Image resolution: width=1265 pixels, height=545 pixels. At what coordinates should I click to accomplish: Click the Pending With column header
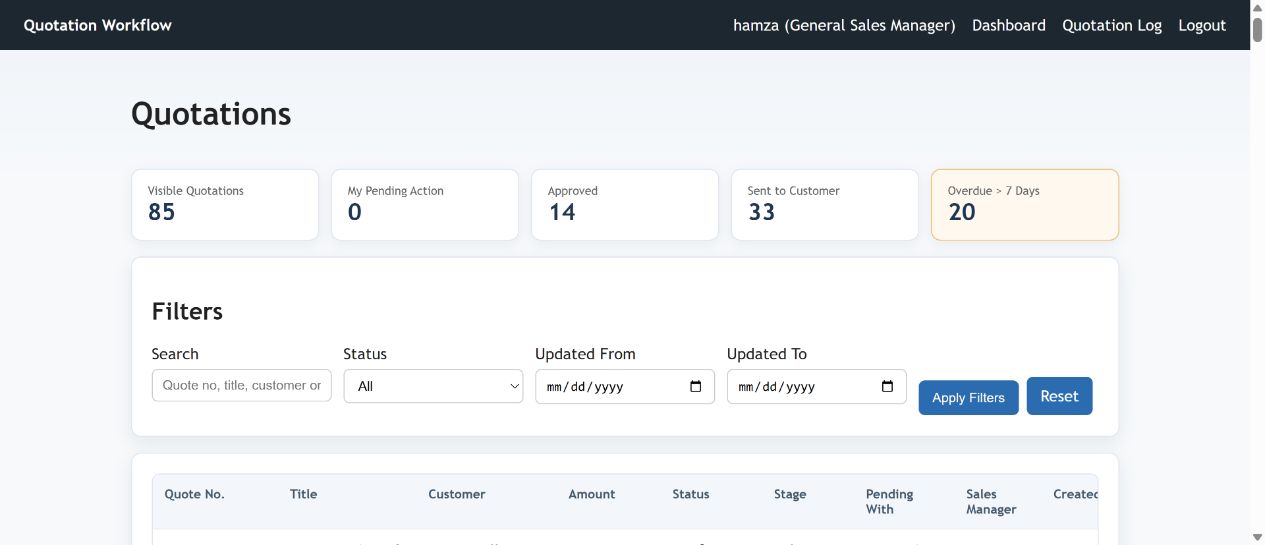click(x=890, y=501)
